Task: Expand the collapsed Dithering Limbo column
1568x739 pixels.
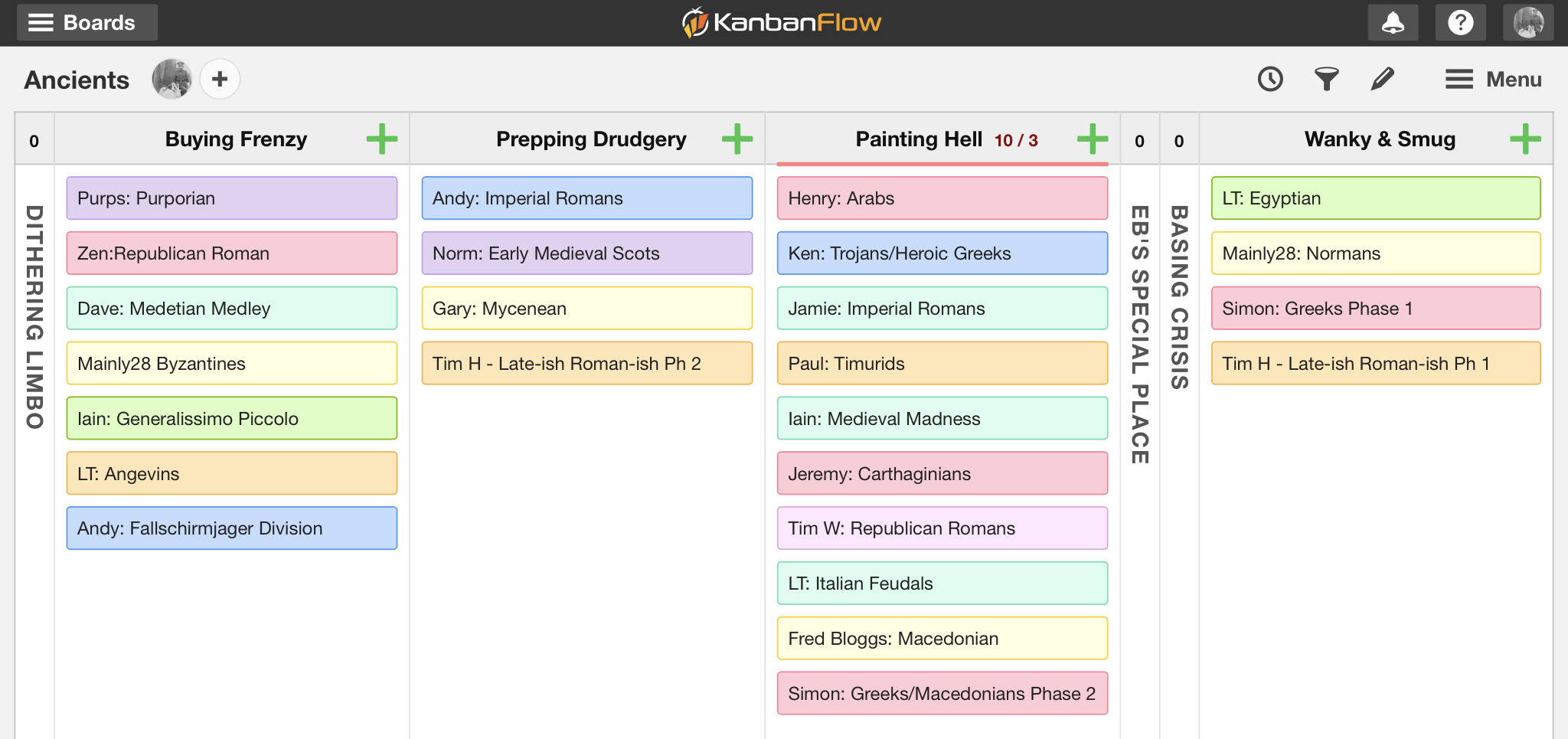Action: (x=34, y=317)
